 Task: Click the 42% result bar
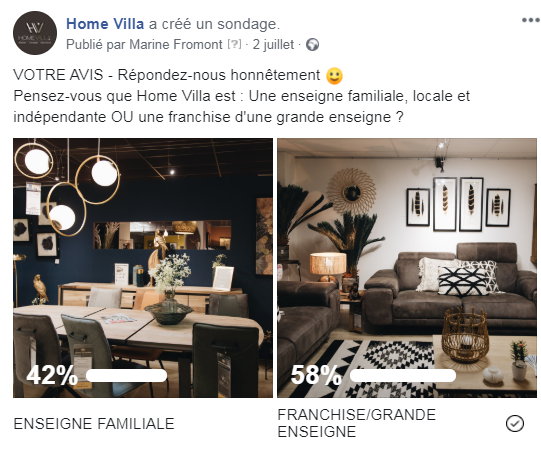coord(126,375)
